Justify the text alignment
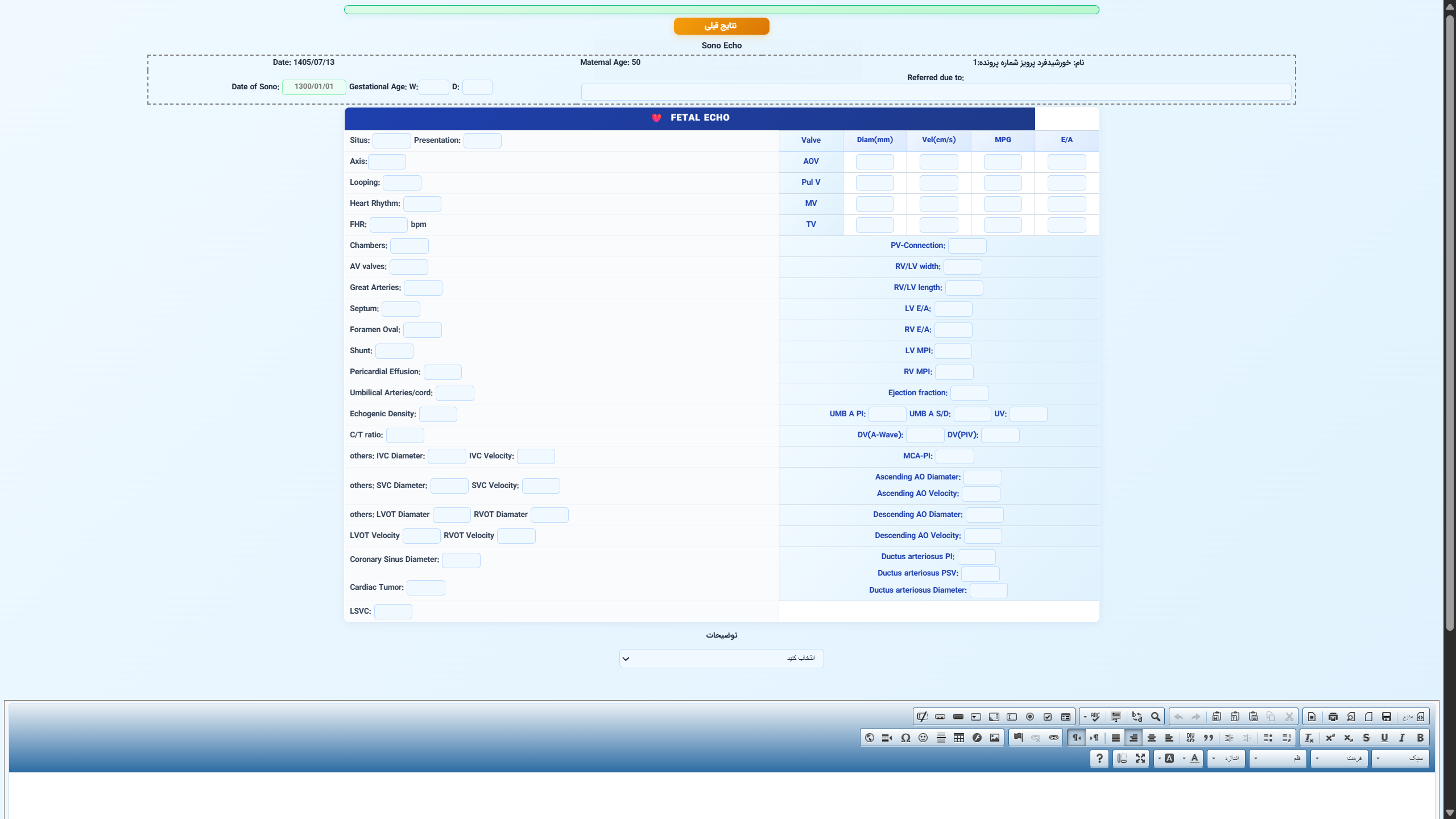Screen dimensions: 1456x819 coord(1115,738)
